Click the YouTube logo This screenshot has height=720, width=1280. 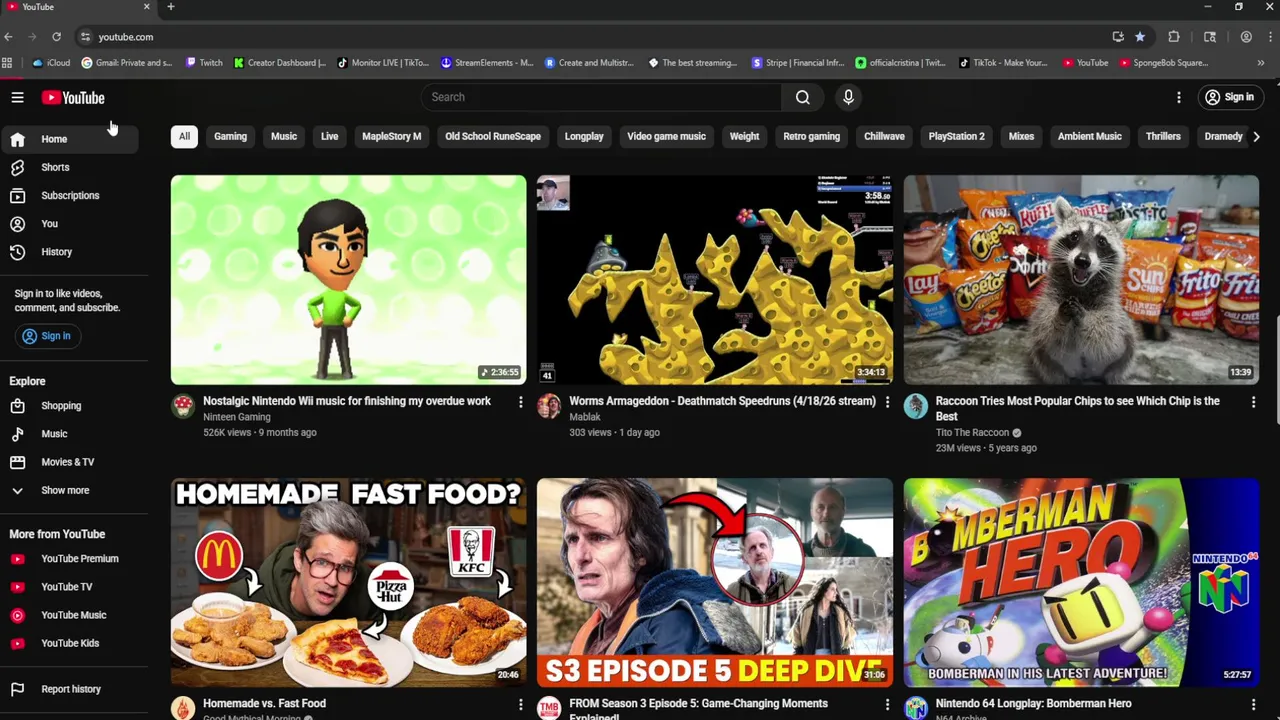coord(73,97)
